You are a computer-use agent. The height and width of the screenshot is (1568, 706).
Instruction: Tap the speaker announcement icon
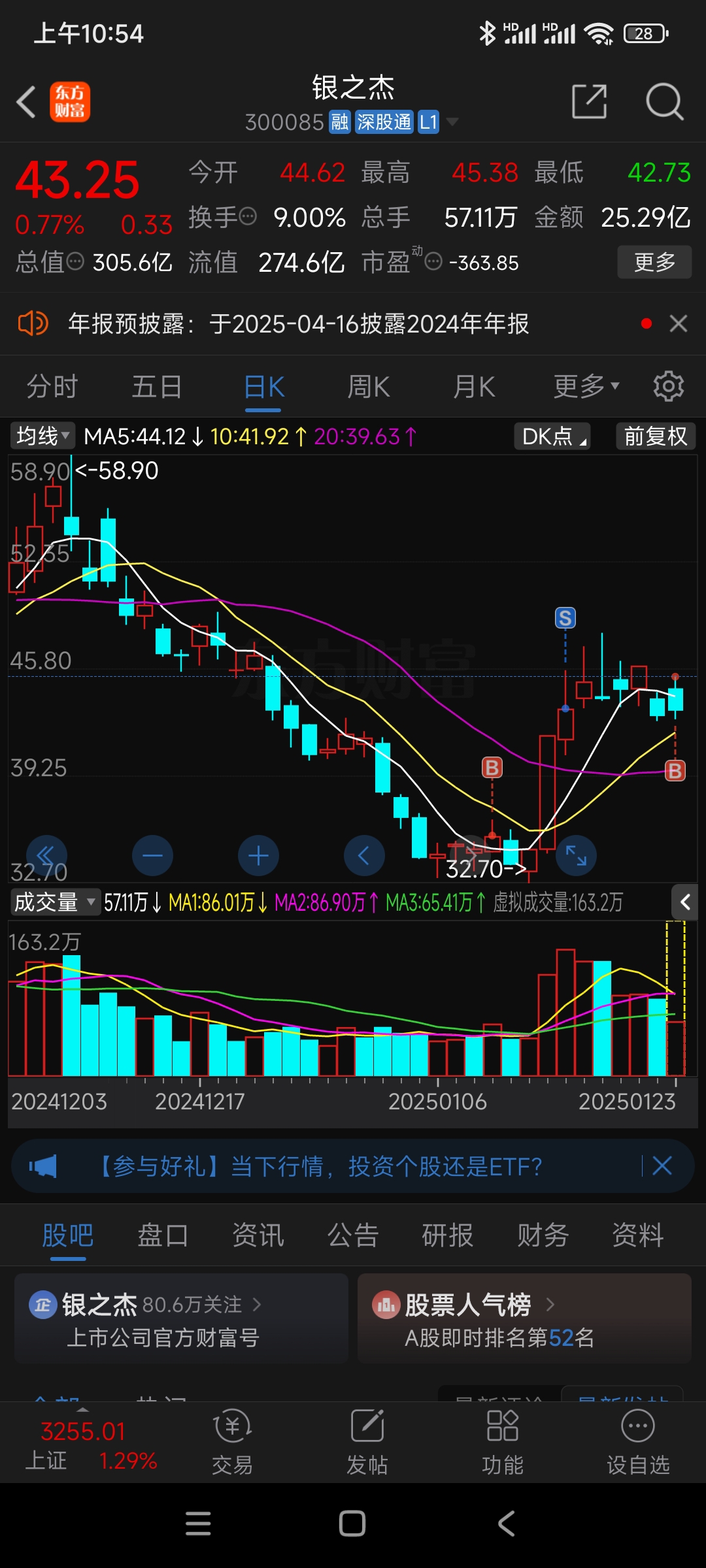[33, 323]
